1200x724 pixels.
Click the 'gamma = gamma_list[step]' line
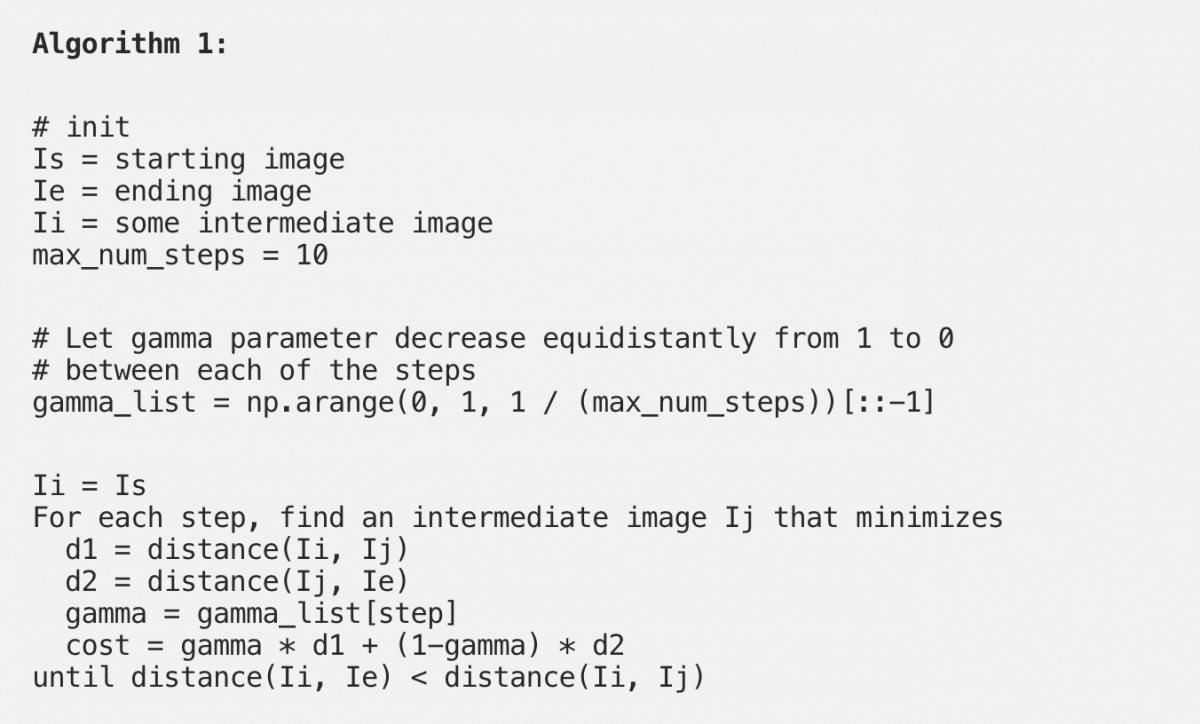(x=263, y=614)
